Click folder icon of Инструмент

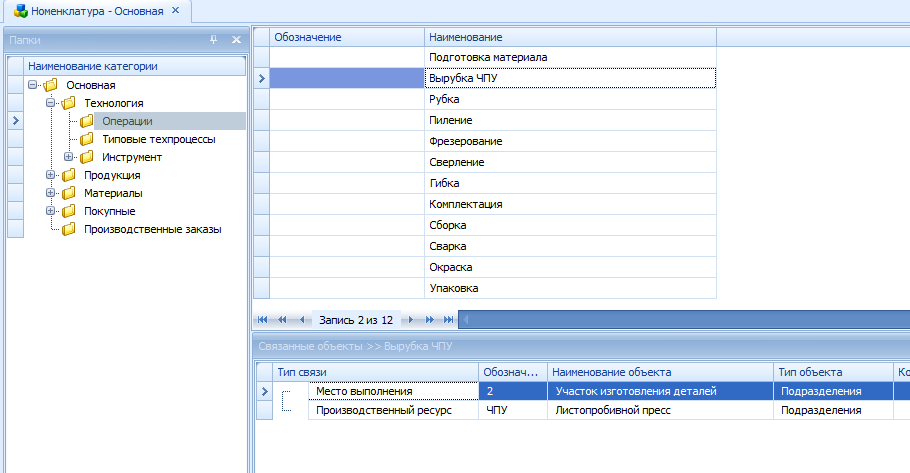(86, 157)
